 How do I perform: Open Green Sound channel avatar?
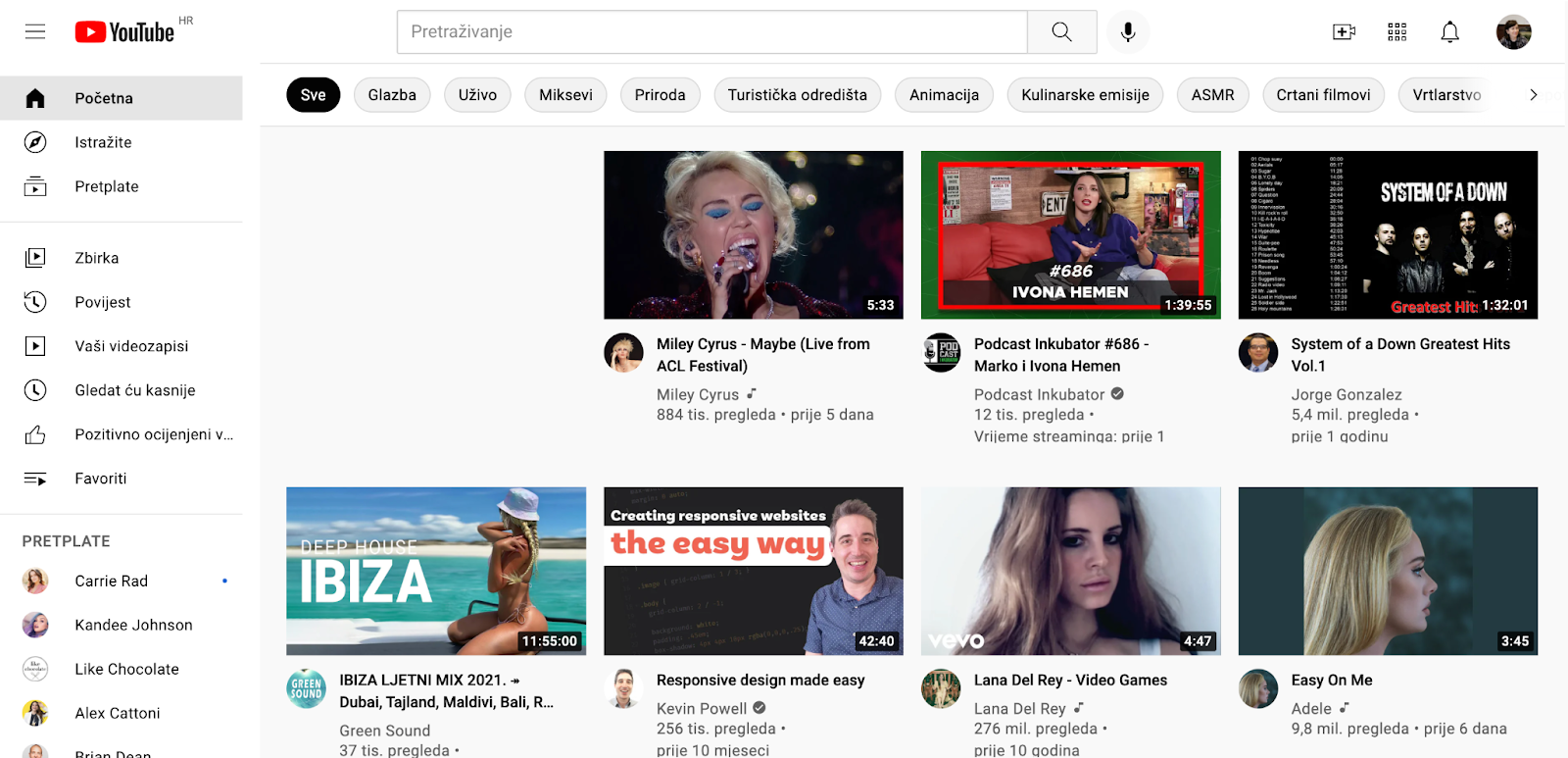306,689
